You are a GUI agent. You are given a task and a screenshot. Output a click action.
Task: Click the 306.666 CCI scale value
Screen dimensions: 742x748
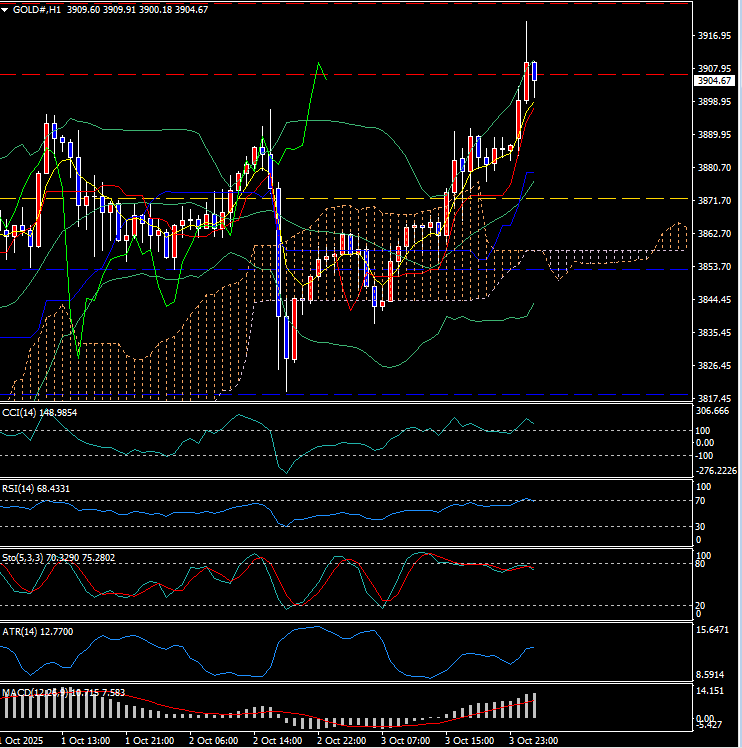pos(712,411)
